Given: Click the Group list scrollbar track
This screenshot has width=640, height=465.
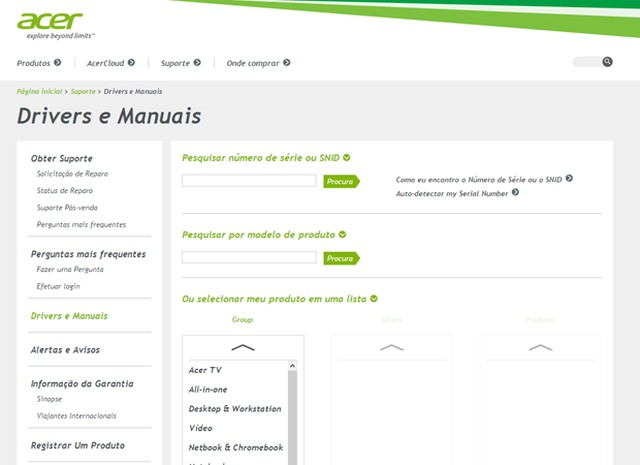Looking at the screenshot, I should (292, 417).
